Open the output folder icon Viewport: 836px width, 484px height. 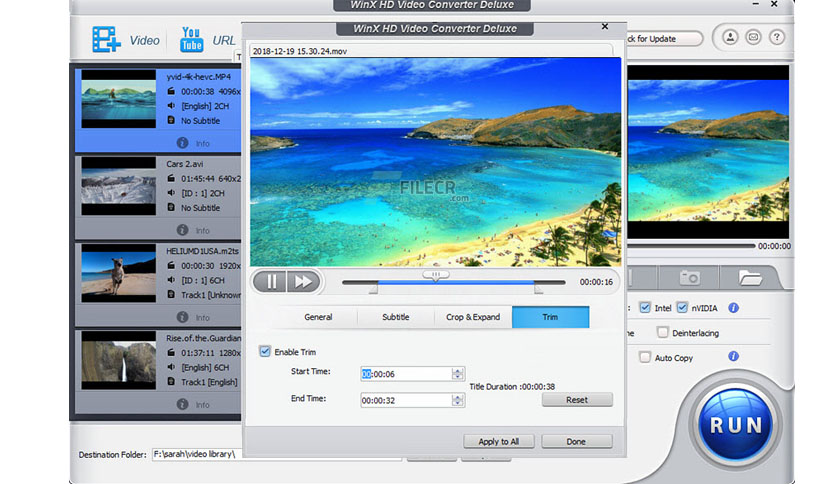(750, 278)
